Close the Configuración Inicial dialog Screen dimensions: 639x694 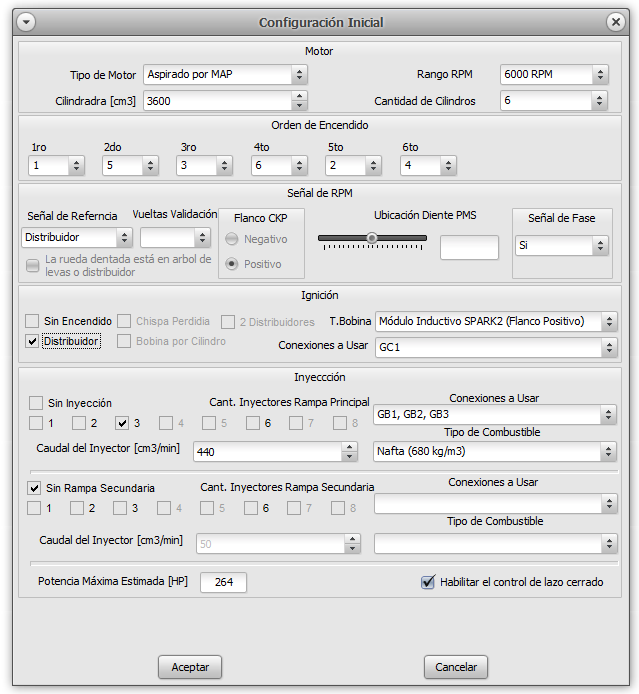click(x=615, y=22)
